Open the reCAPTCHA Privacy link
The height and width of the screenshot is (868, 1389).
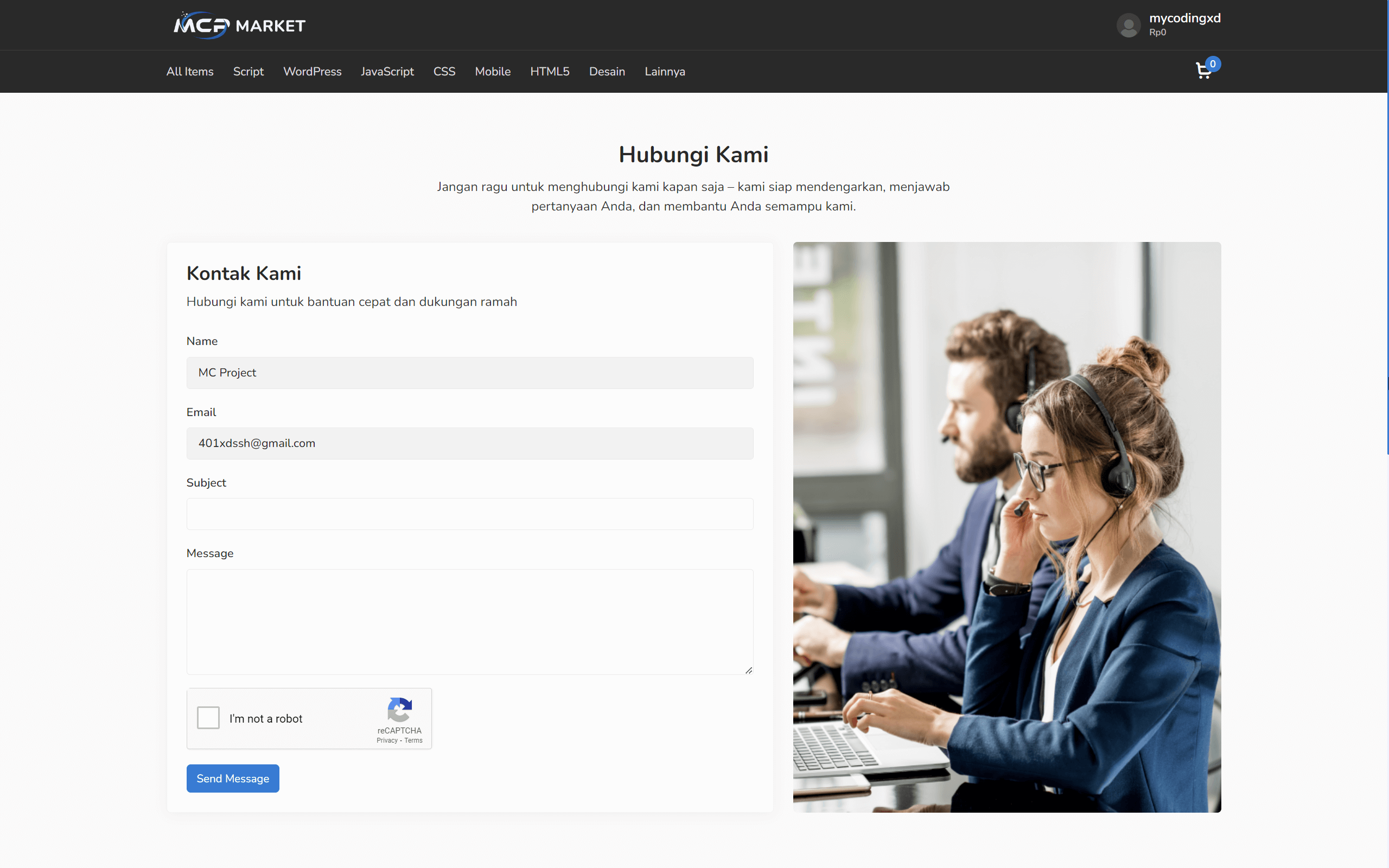pos(387,741)
